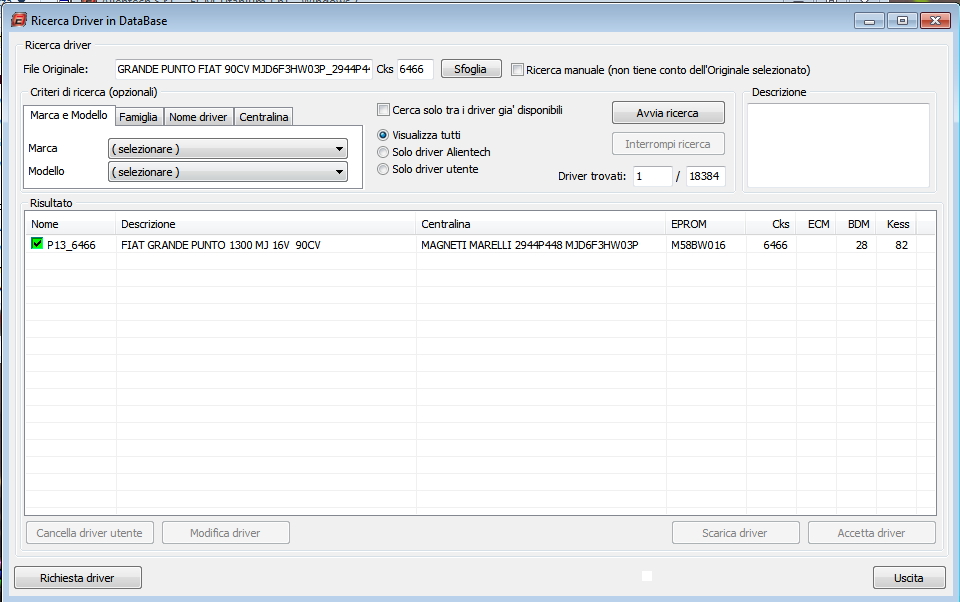960x602 pixels.
Task: Click the M58BW016 EPROM cell
Action: [698, 245]
